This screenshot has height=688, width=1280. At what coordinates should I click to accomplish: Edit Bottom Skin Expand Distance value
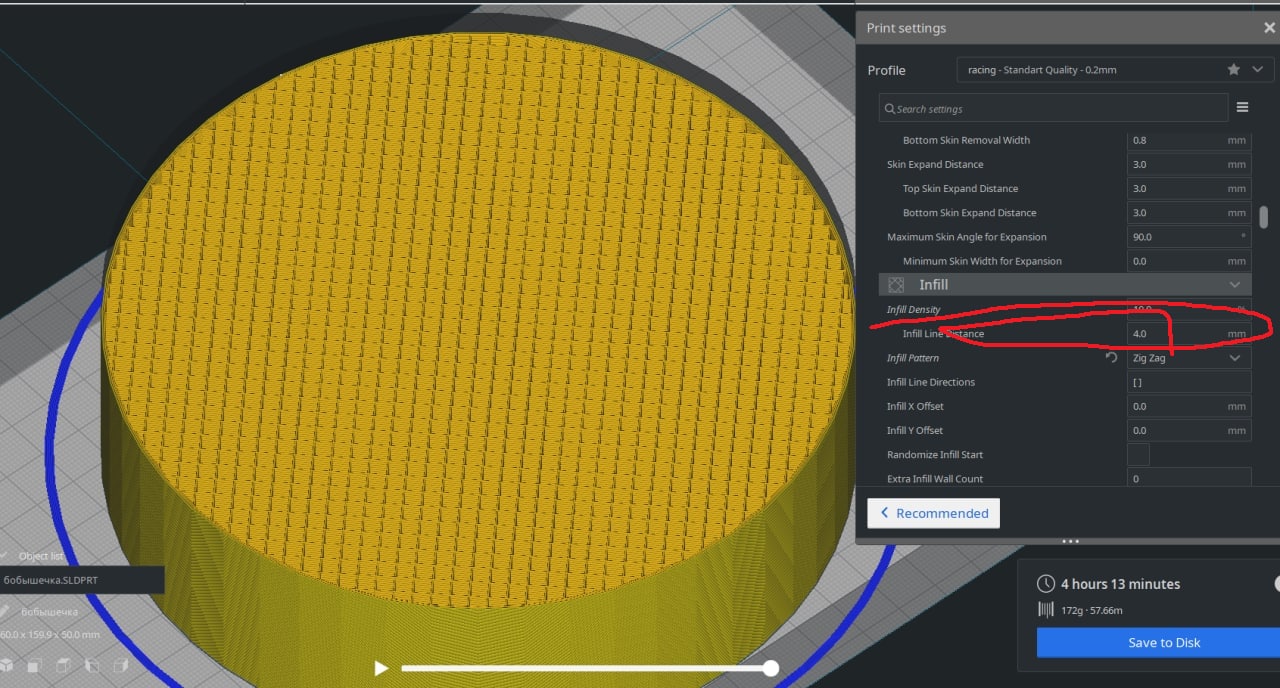tap(1189, 212)
